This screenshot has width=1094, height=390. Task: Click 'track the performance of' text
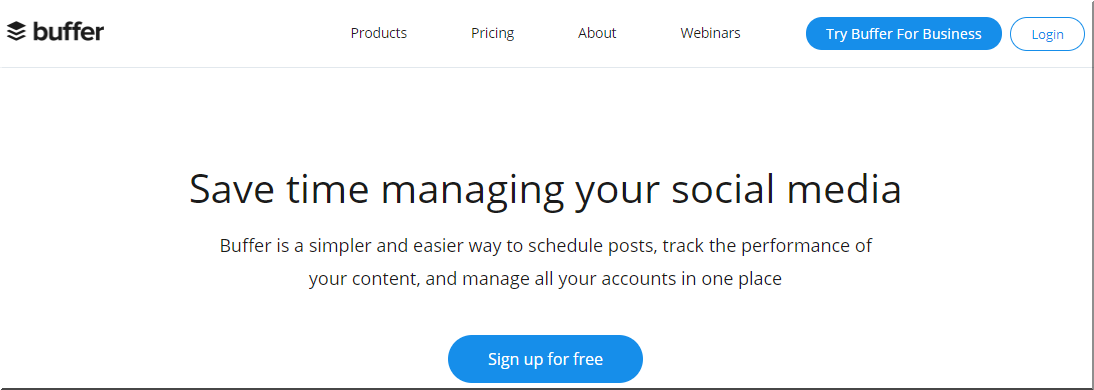point(768,246)
